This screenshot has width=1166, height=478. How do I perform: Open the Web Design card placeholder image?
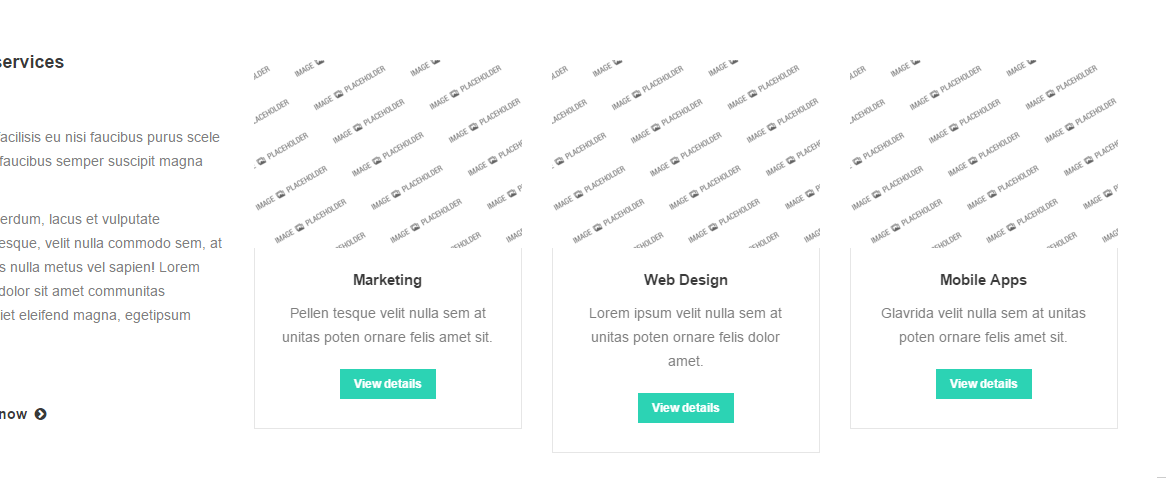(x=686, y=152)
